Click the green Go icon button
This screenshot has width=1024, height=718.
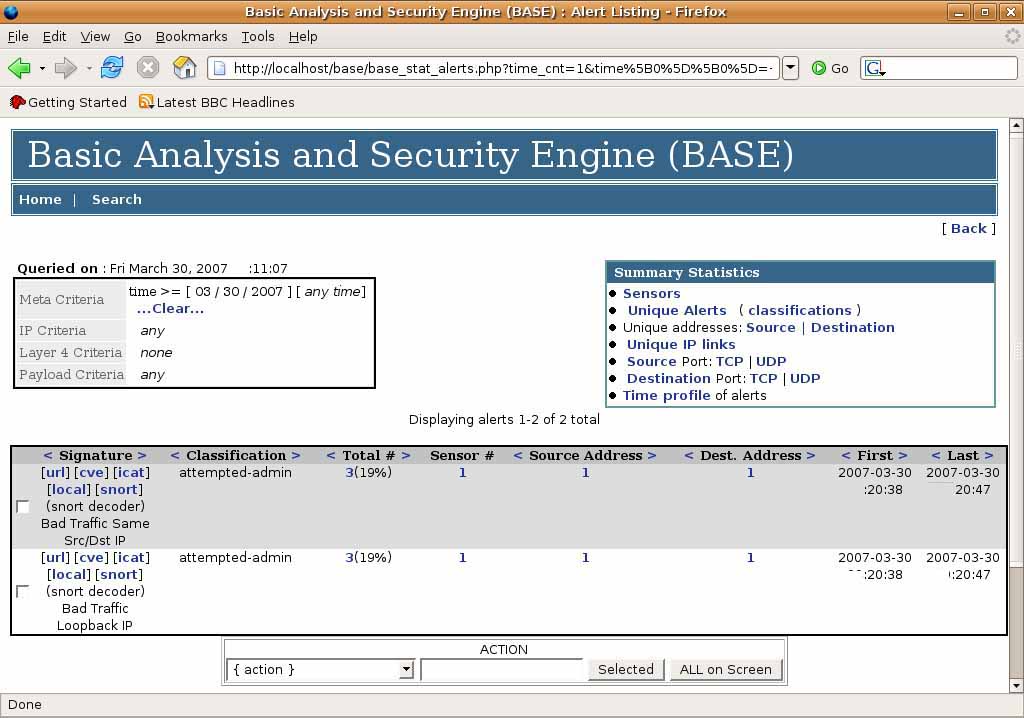tap(818, 68)
